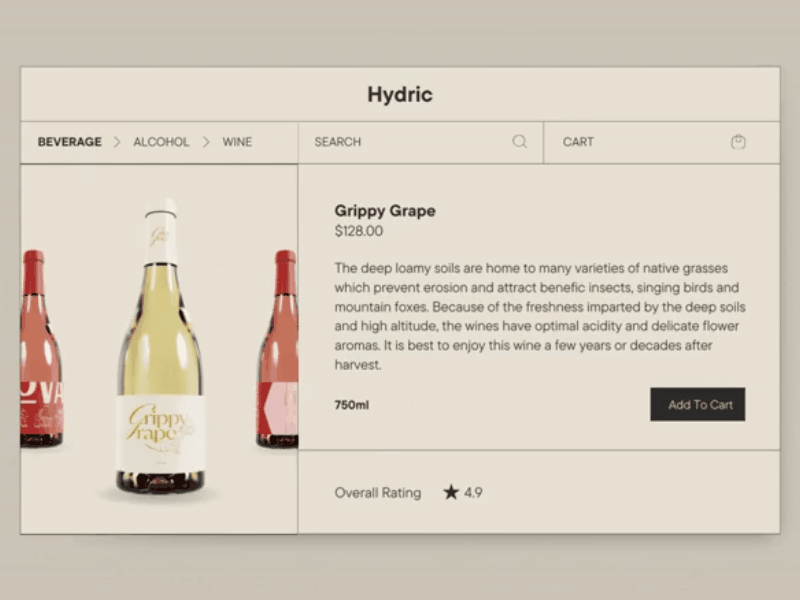Open the cart via shopping bag icon
Image resolution: width=800 pixels, height=600 pixels.
(x=738, y=142)
